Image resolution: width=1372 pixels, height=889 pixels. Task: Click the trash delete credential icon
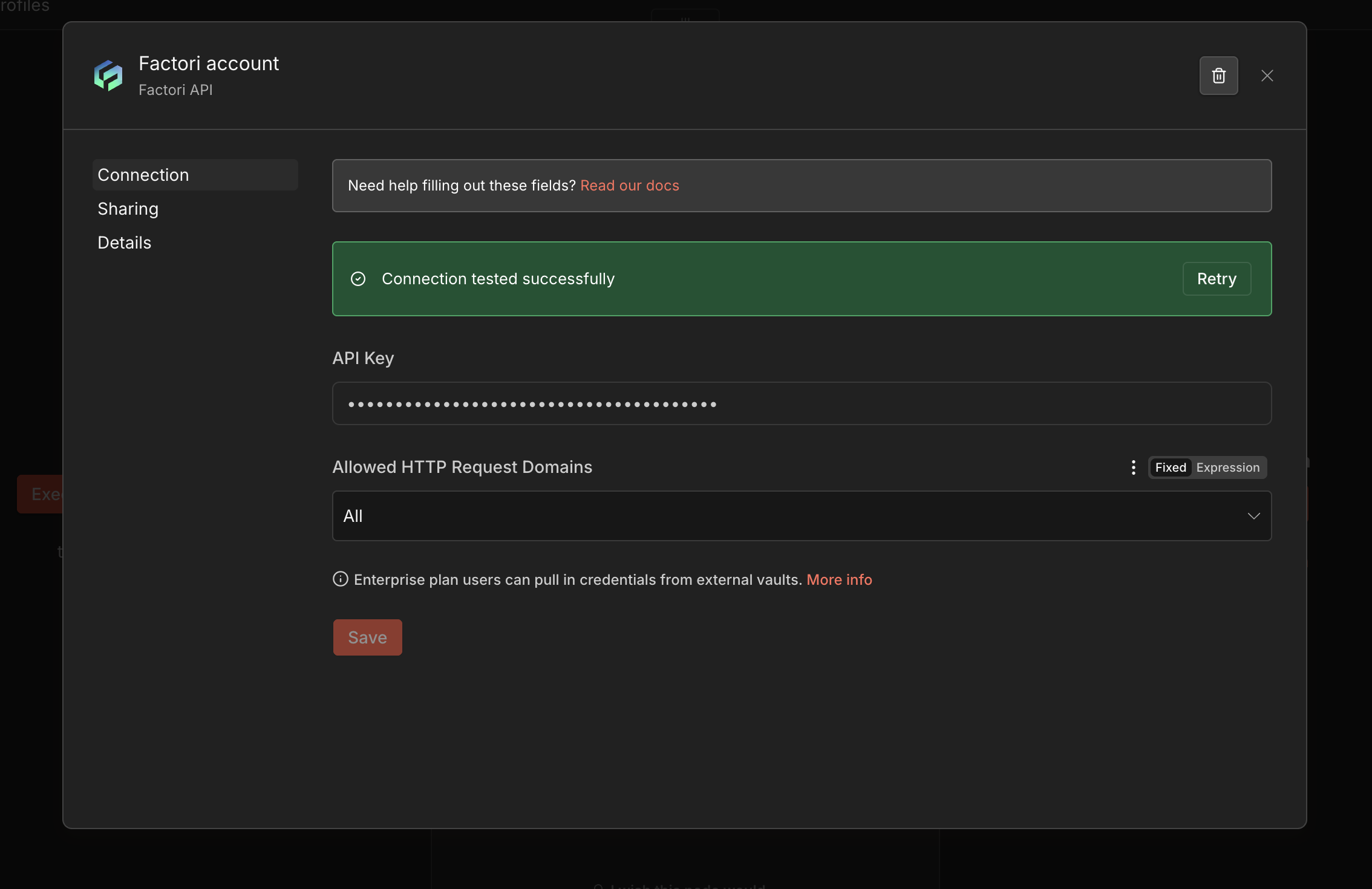tap(1218, 76)
